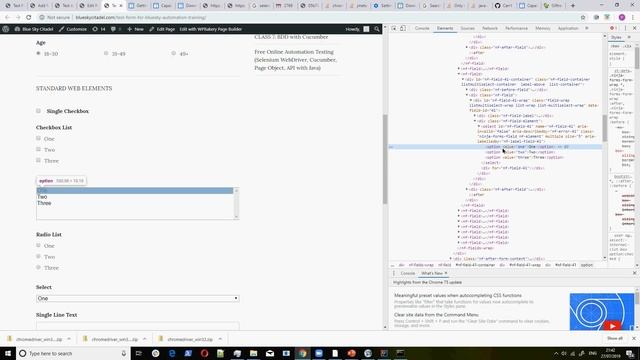Viewport: 640px width, 360px height.
Task: Switch to the Console tab in DevTools
Action: pos(422,28)
